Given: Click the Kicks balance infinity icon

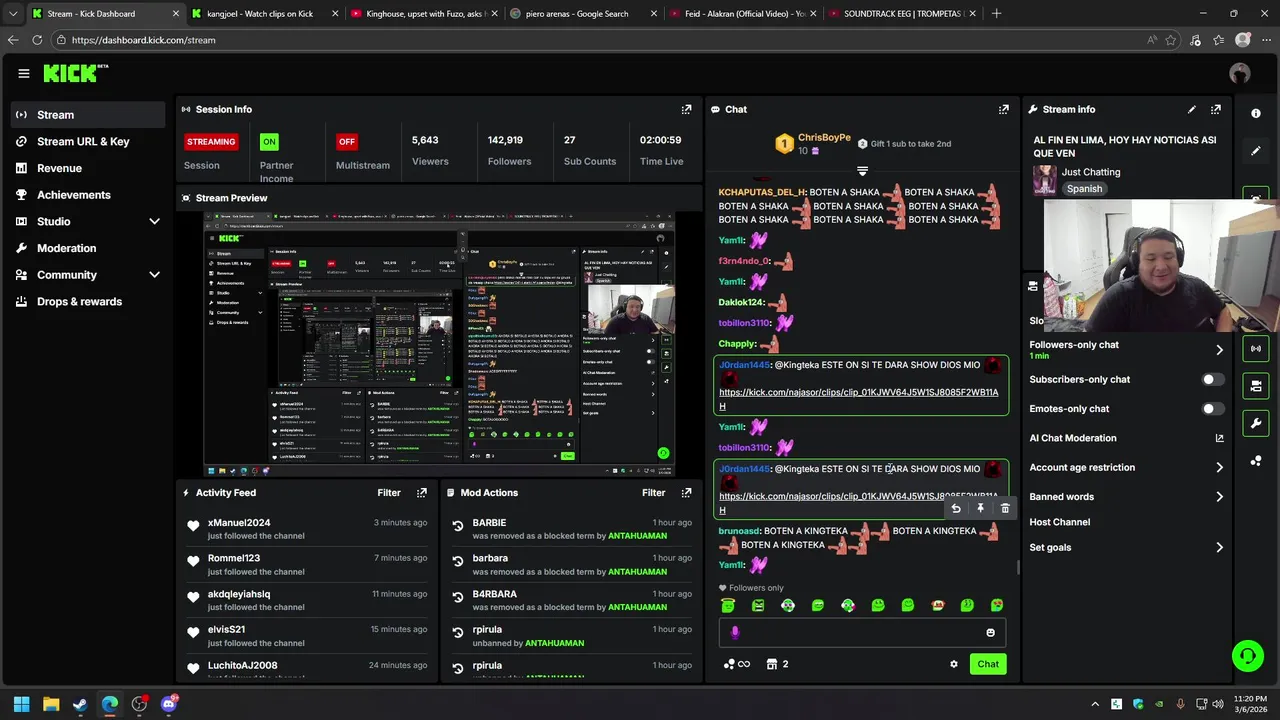Looking at the screenshot, I should coord(737,664).
